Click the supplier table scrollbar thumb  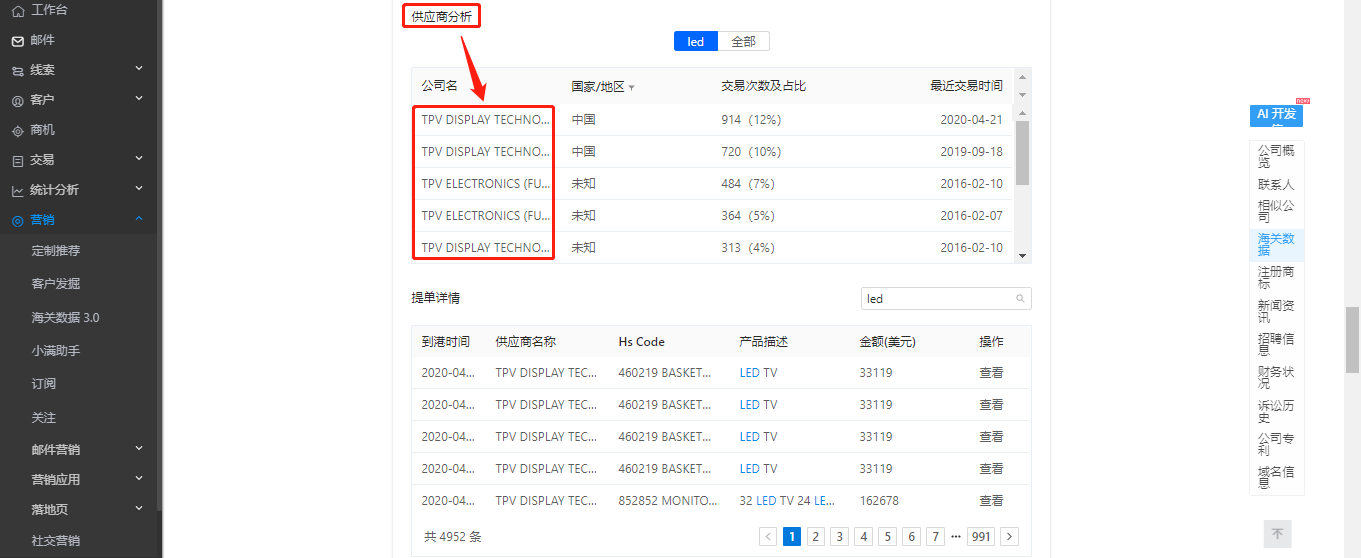1022,153
